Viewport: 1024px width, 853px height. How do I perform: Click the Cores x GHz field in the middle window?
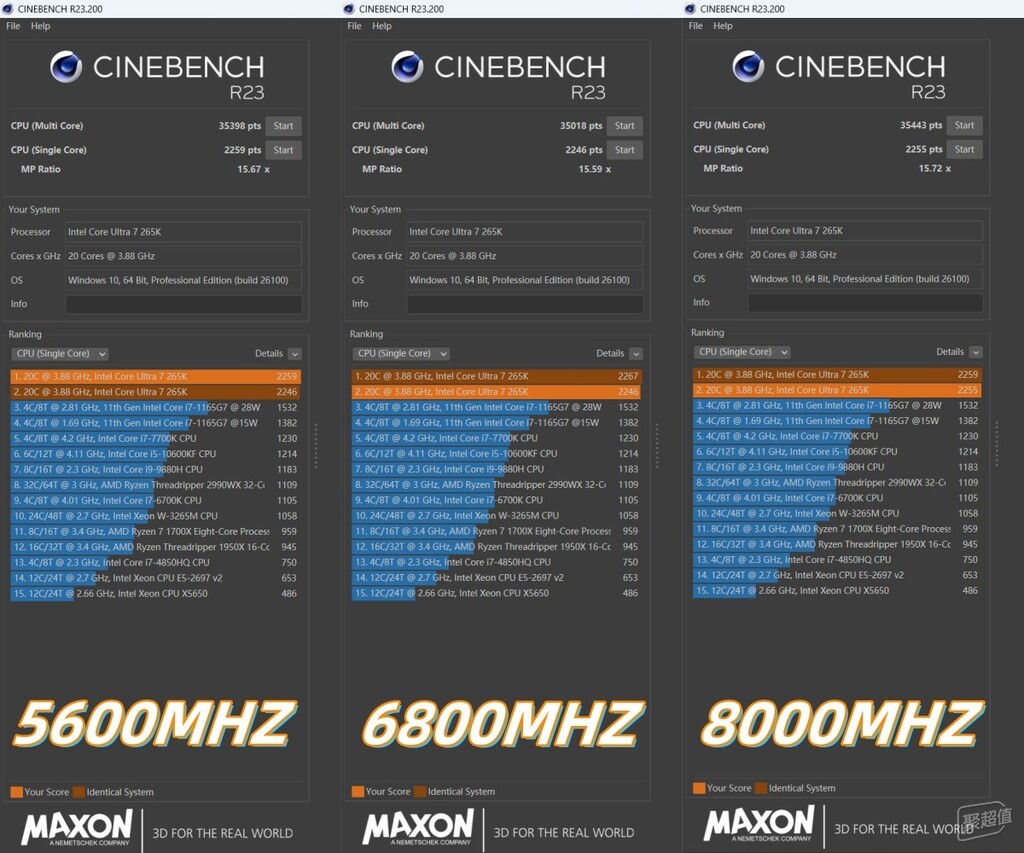[525, 256]
